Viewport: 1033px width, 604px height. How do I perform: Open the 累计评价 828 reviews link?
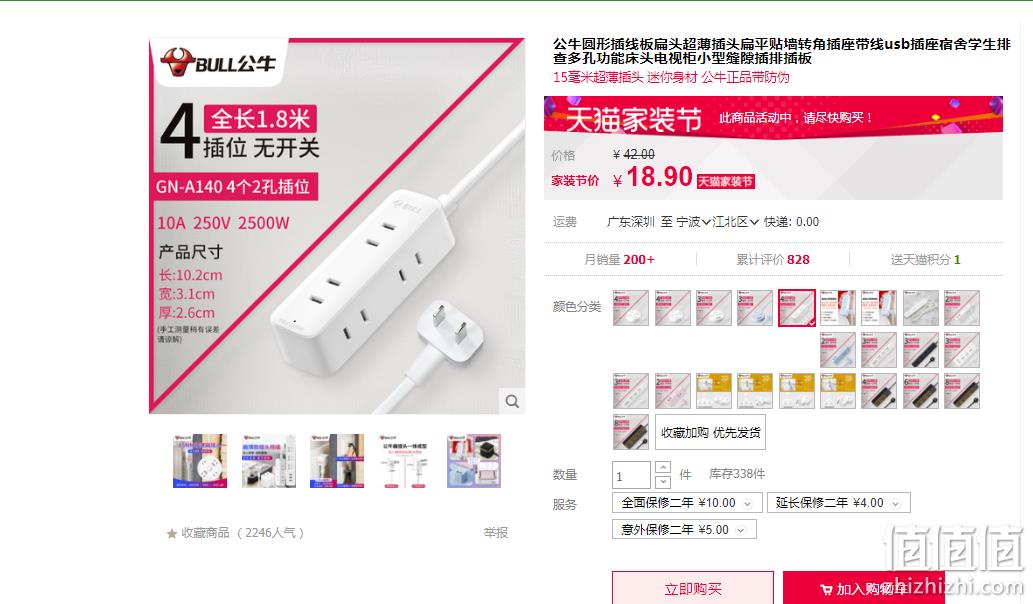coord(773,260)
